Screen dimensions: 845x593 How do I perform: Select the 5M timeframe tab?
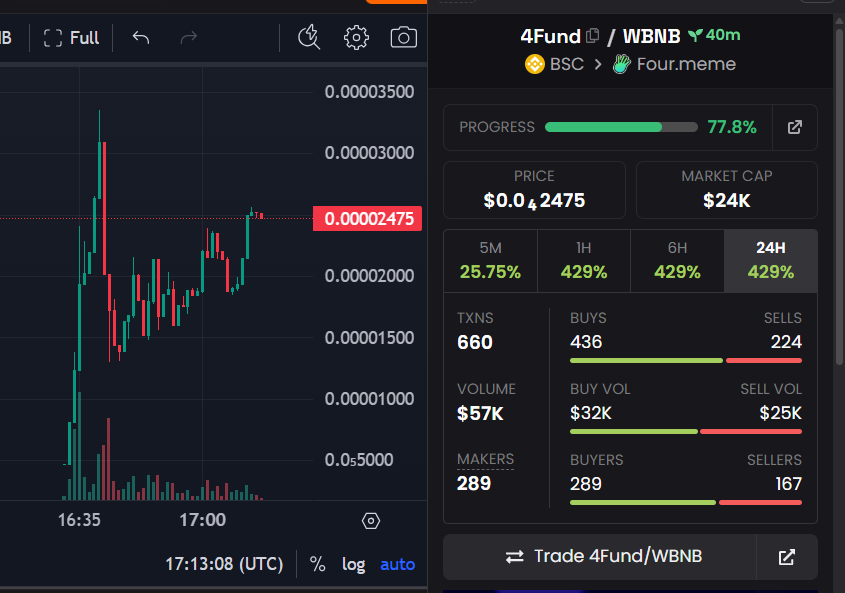(x=490, y=261)
